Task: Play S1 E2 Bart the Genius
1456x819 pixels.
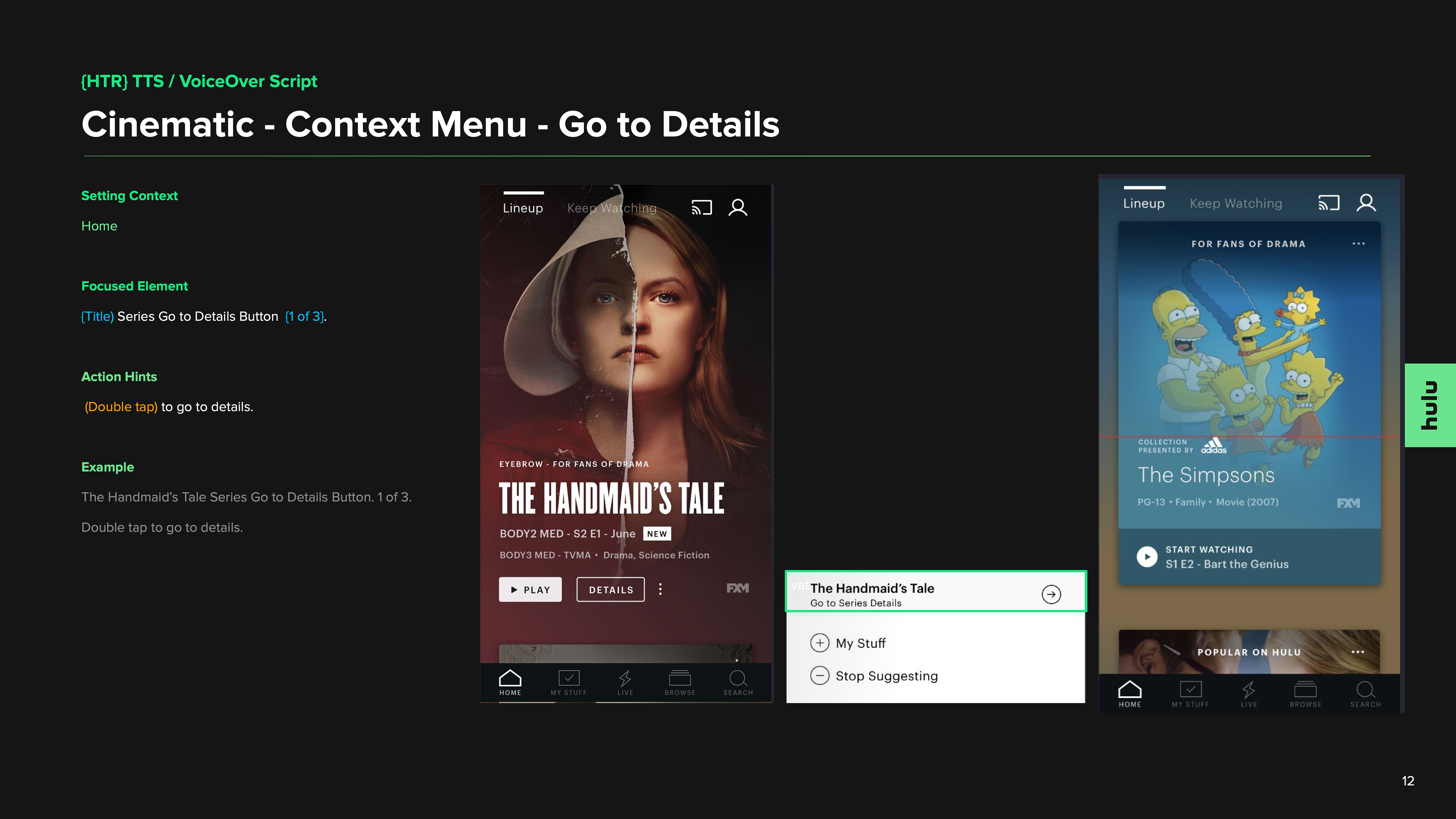Action: tap(1147, 557)
